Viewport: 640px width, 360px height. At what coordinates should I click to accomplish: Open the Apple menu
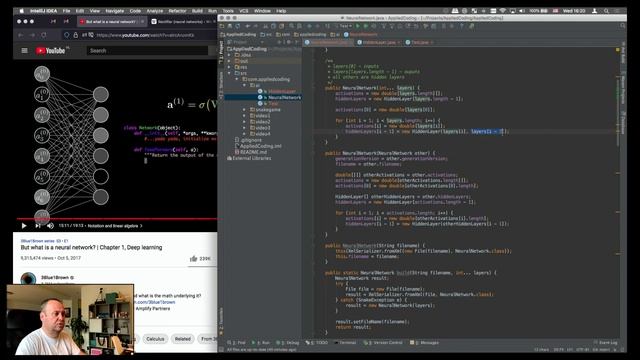point(21,11)
